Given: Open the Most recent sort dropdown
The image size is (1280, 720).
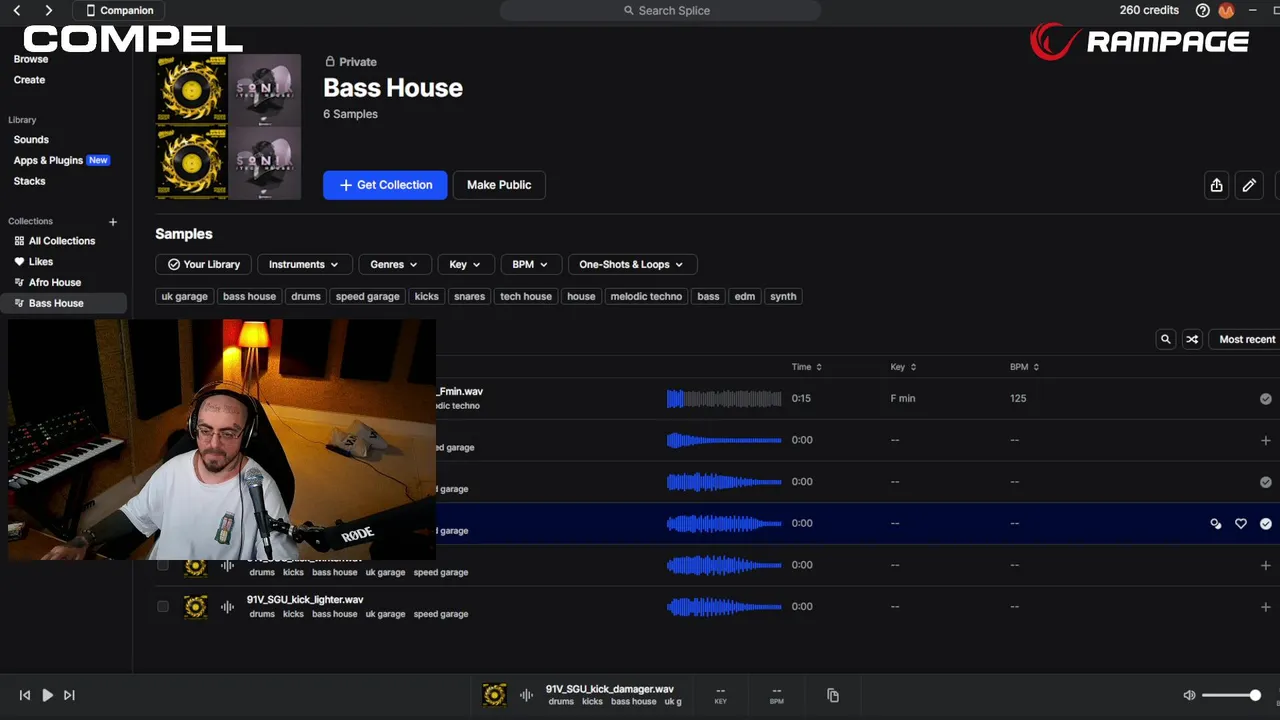Looking at the screenshot, I should [1246, 339].
